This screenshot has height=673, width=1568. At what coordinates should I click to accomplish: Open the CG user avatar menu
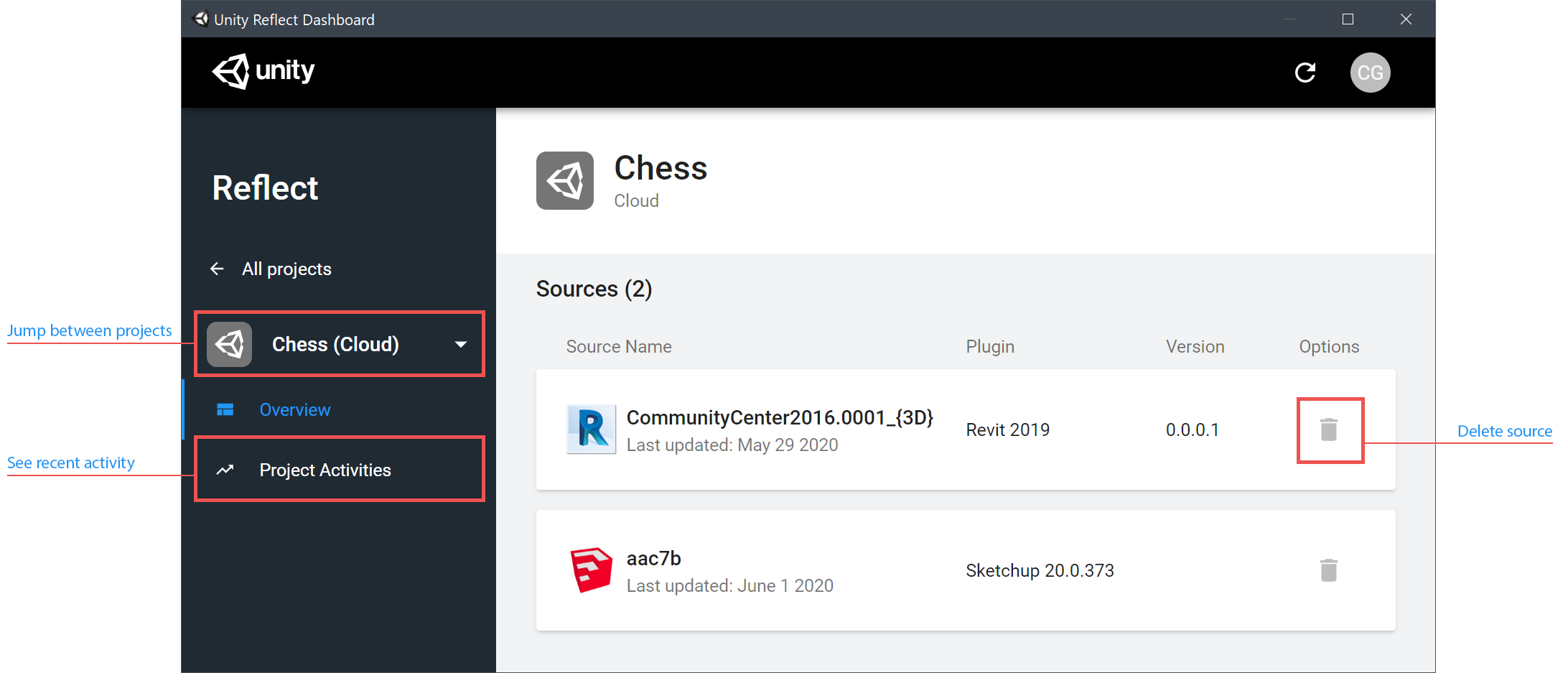[x=1370, y=73]
